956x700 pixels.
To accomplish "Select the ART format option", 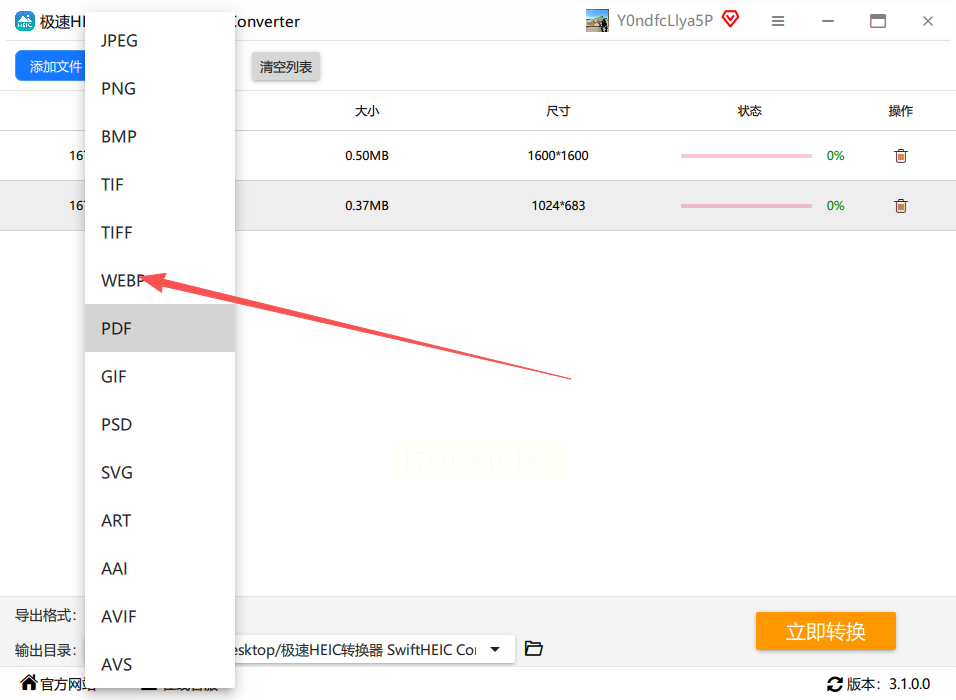I will click(160, 520).
